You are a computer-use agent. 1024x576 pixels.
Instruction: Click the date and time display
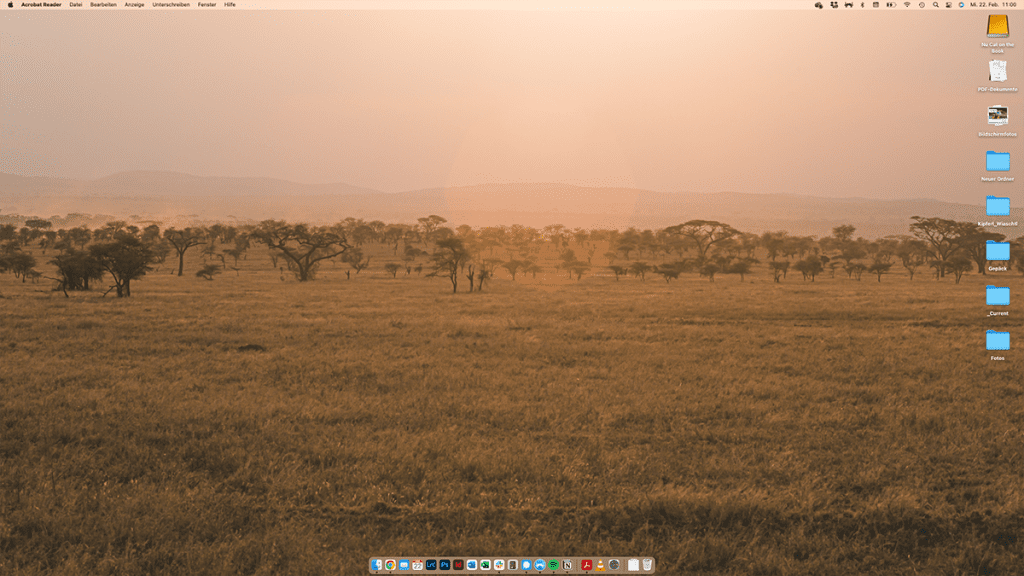(992, 4)
